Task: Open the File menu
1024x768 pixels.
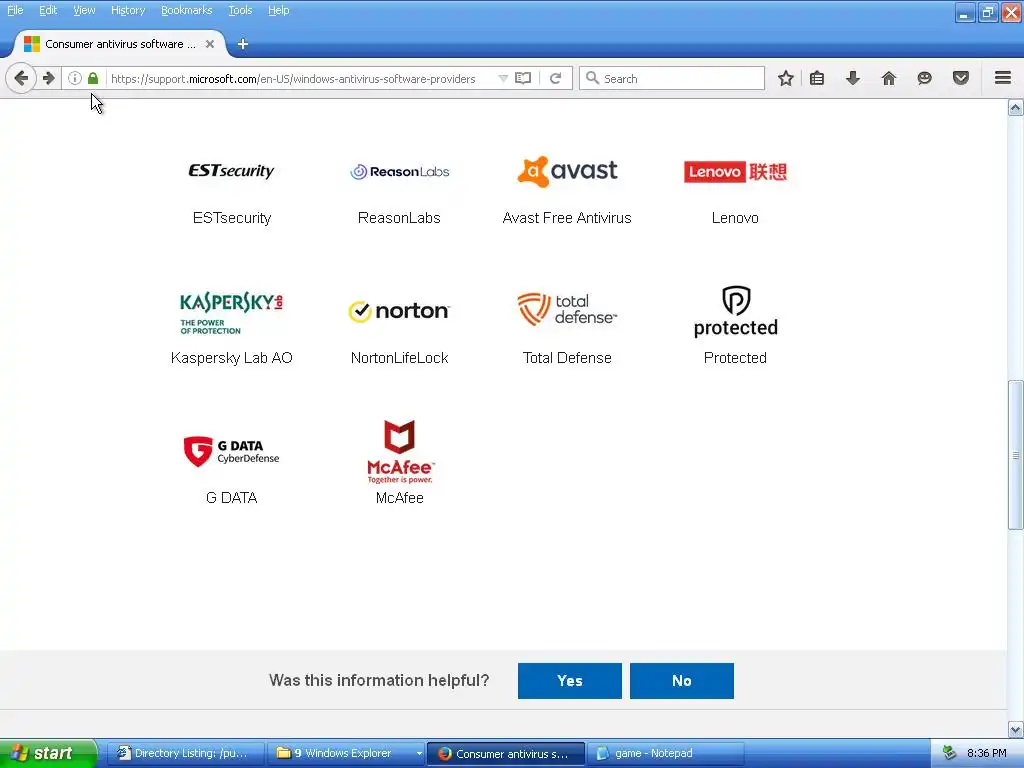Action: [x=15, y=10]
